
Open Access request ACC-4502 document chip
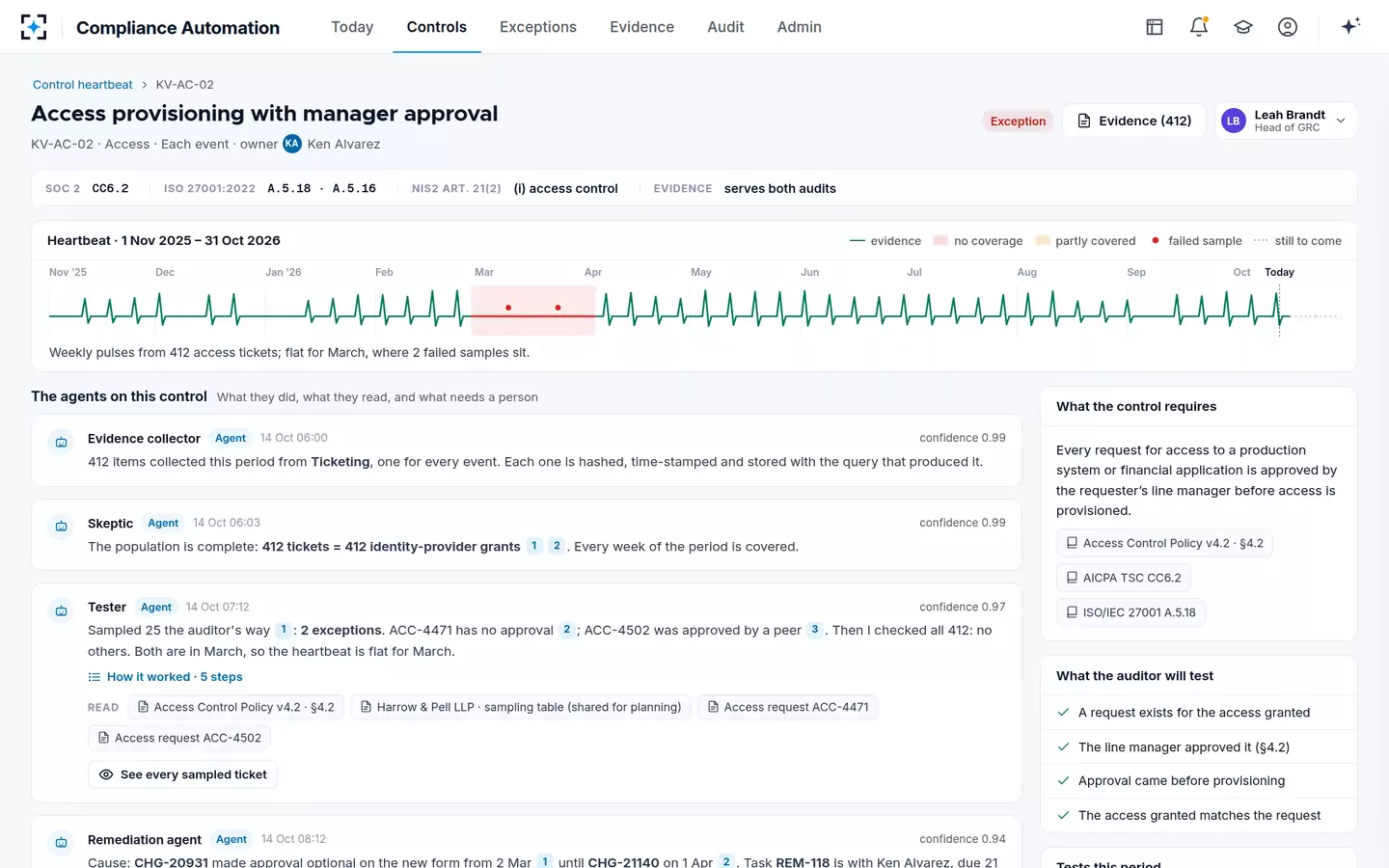tap(179, 738)
